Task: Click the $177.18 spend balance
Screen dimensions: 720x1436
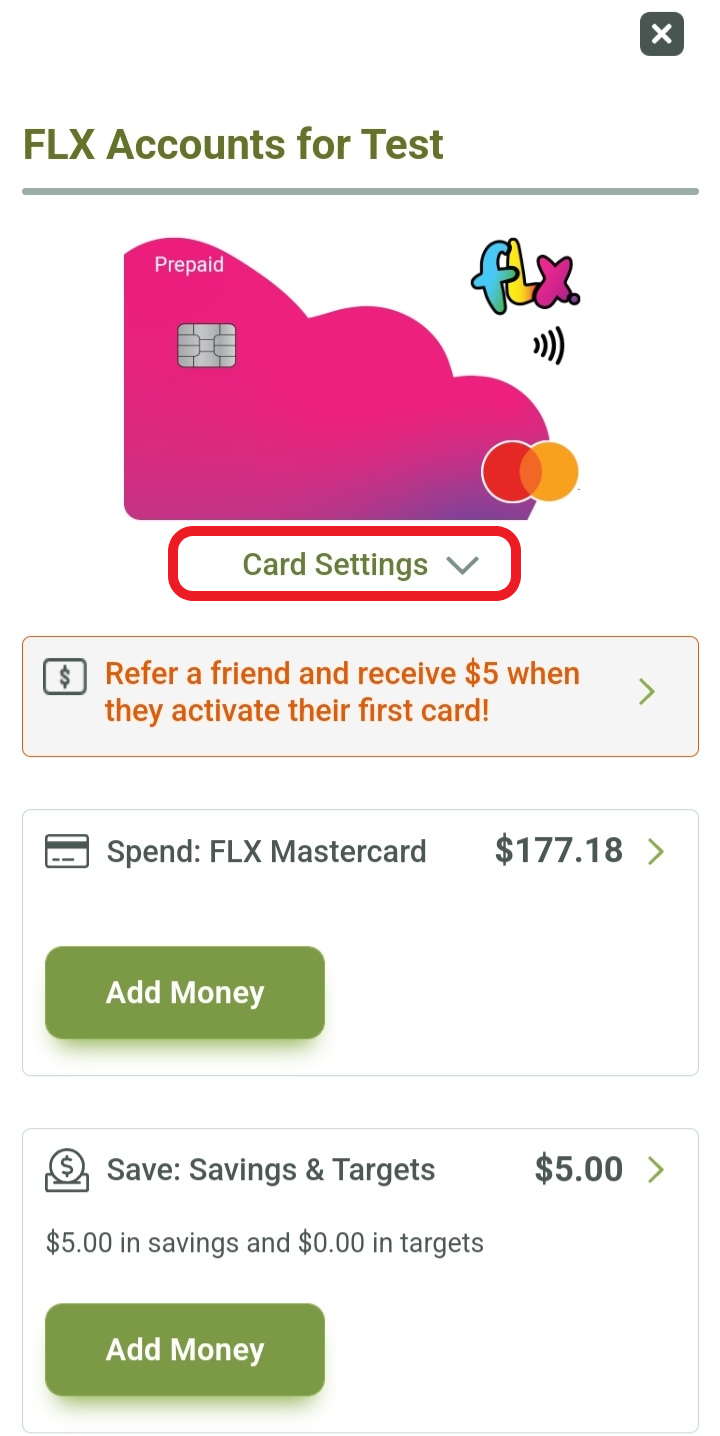Action: click(x=558, y=850)
